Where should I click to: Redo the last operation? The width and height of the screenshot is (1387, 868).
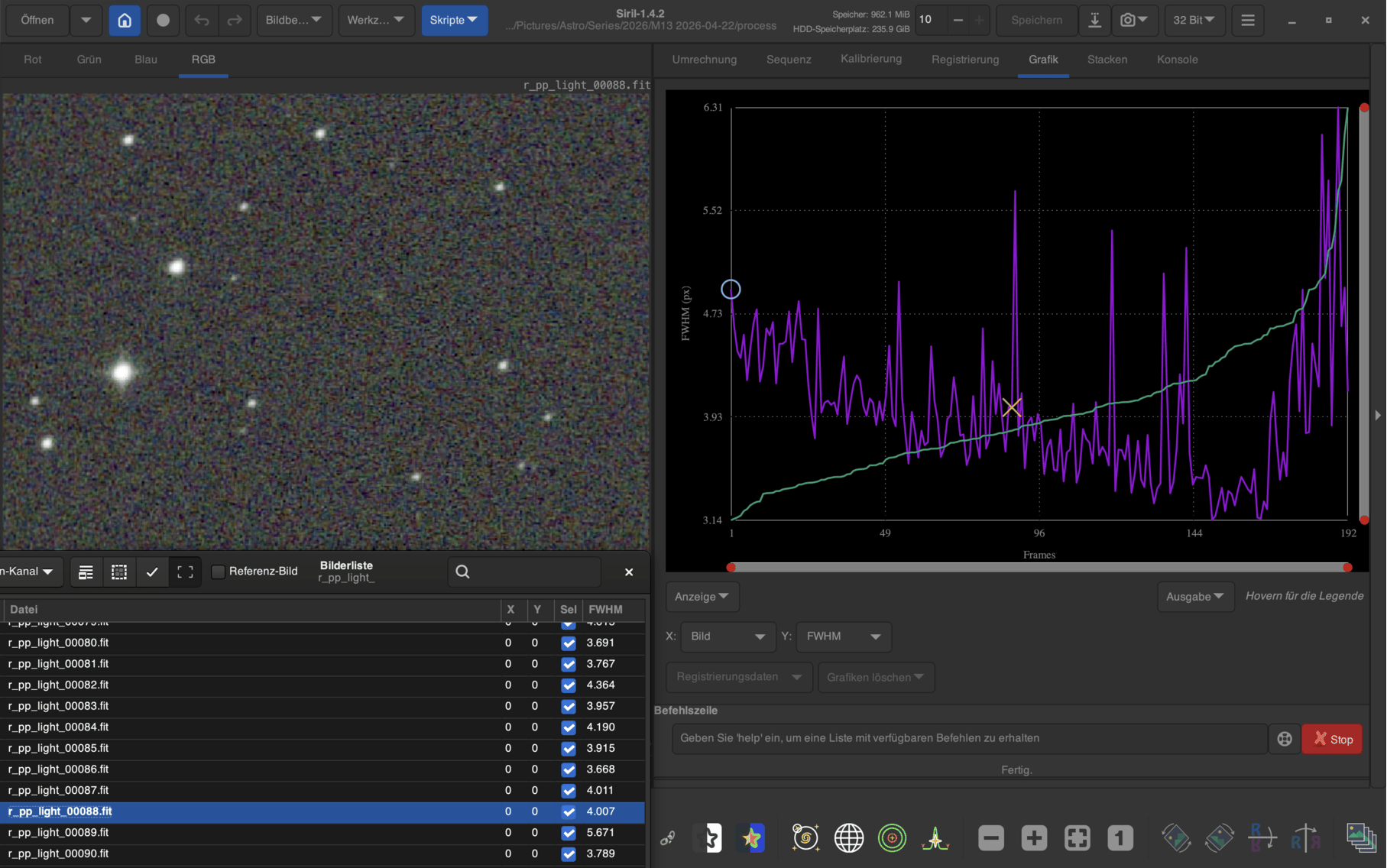coord(235,20)
